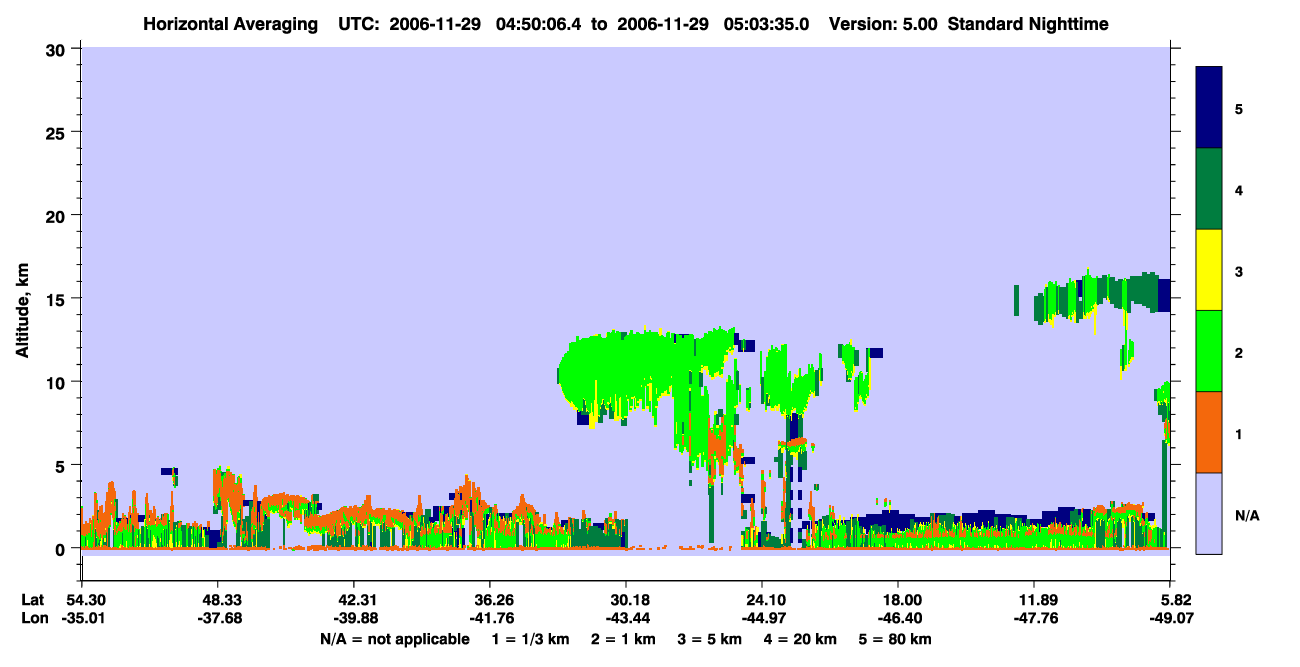Click the longitude value -47.76

coord(1034,618)
